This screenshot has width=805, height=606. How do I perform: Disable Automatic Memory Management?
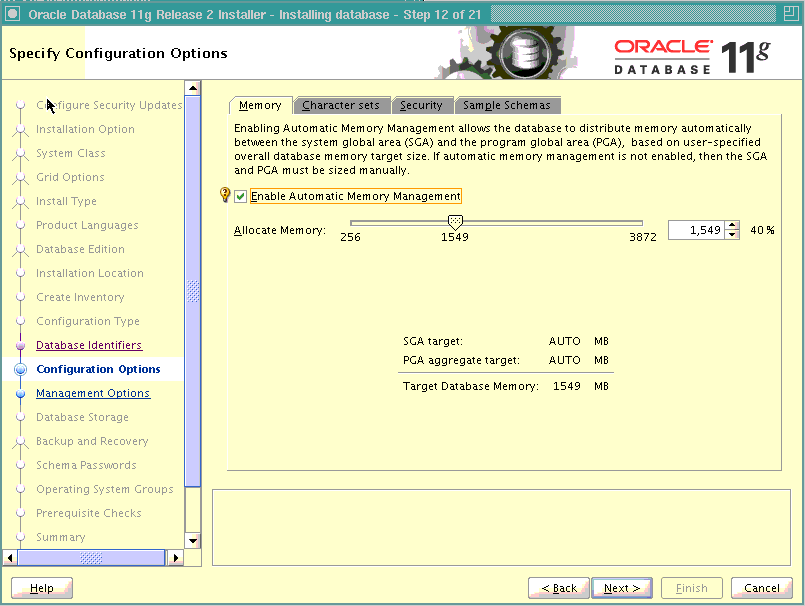pyautogui.click(x=239, y=196)
